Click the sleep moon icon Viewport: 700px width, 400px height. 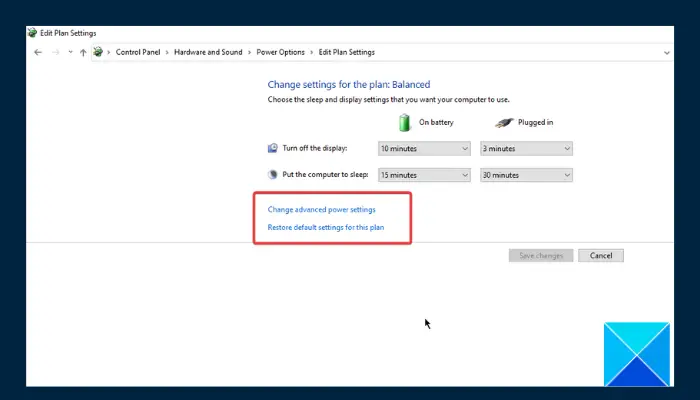click(272, 175)
